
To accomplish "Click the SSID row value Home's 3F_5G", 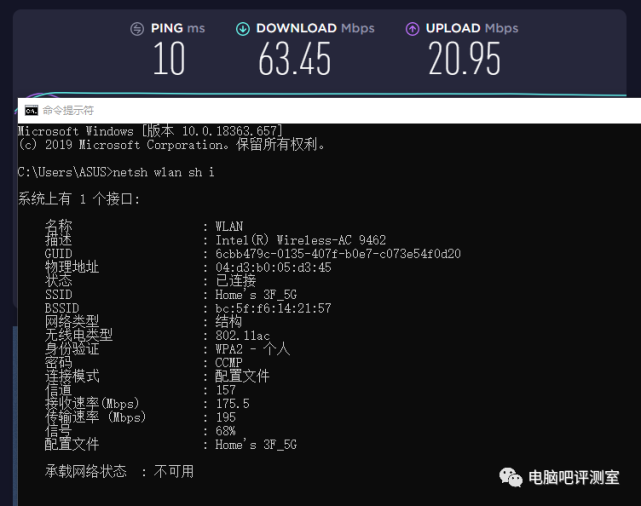I will (256, 295).
